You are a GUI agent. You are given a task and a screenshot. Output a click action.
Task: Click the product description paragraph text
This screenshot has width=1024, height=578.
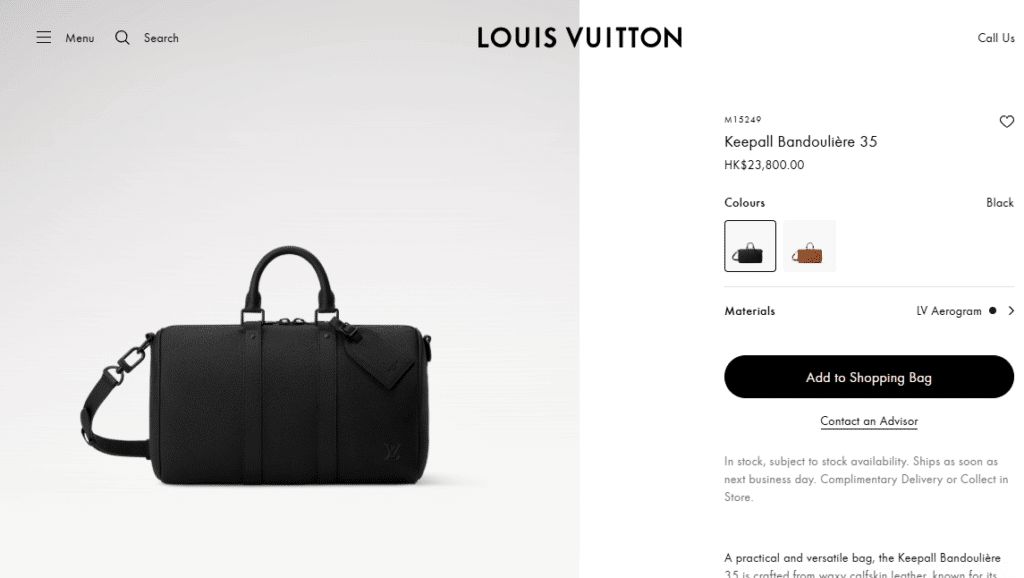(x=863, y=565)
